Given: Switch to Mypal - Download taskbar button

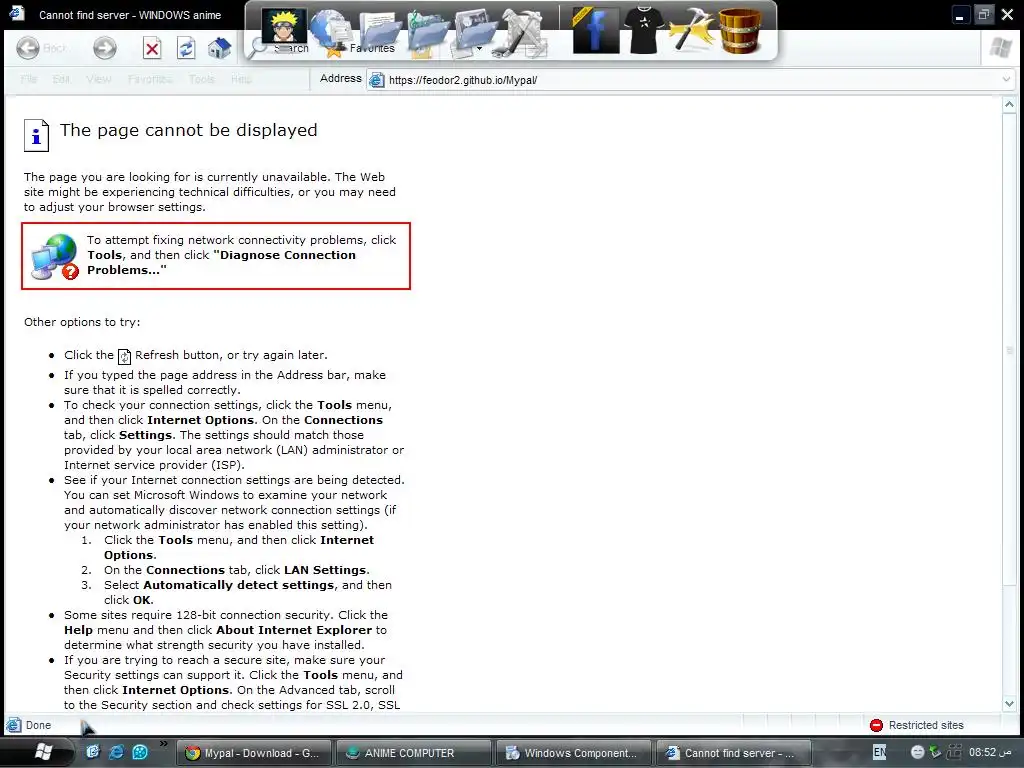Looking at the screenshot, I should [x=253, y=753].
